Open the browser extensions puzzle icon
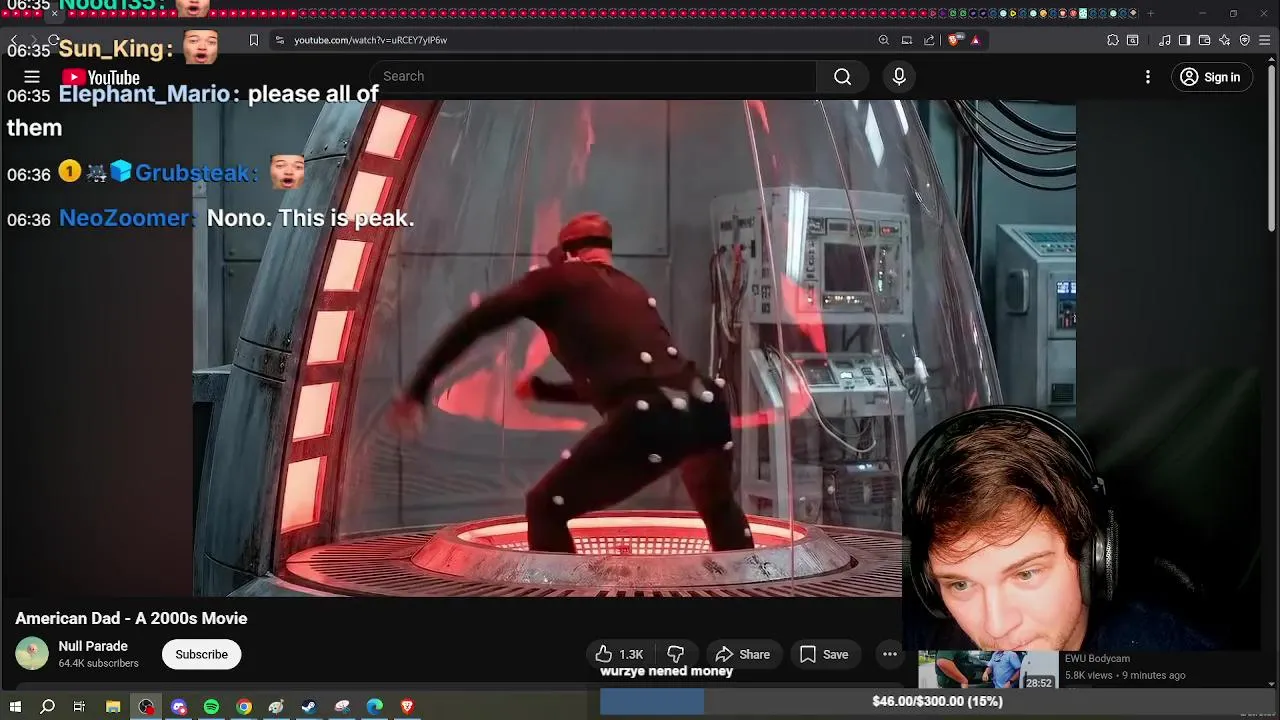The width and height of the screenshot is (1280, 720). click(1113, 40)
